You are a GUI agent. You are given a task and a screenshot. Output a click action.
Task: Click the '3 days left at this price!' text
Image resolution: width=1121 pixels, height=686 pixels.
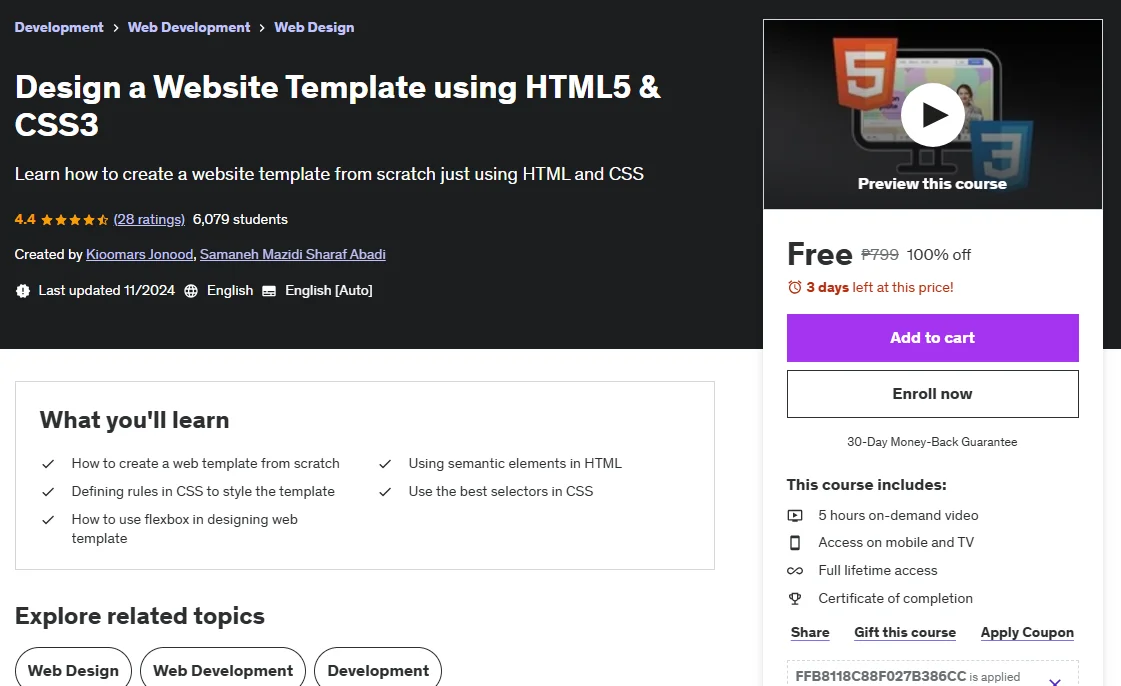click(880, 287)
